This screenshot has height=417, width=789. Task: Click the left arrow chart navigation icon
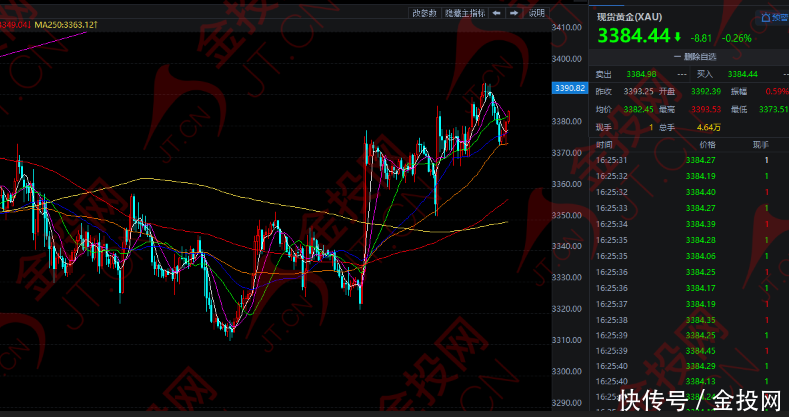tap(496, 13)
